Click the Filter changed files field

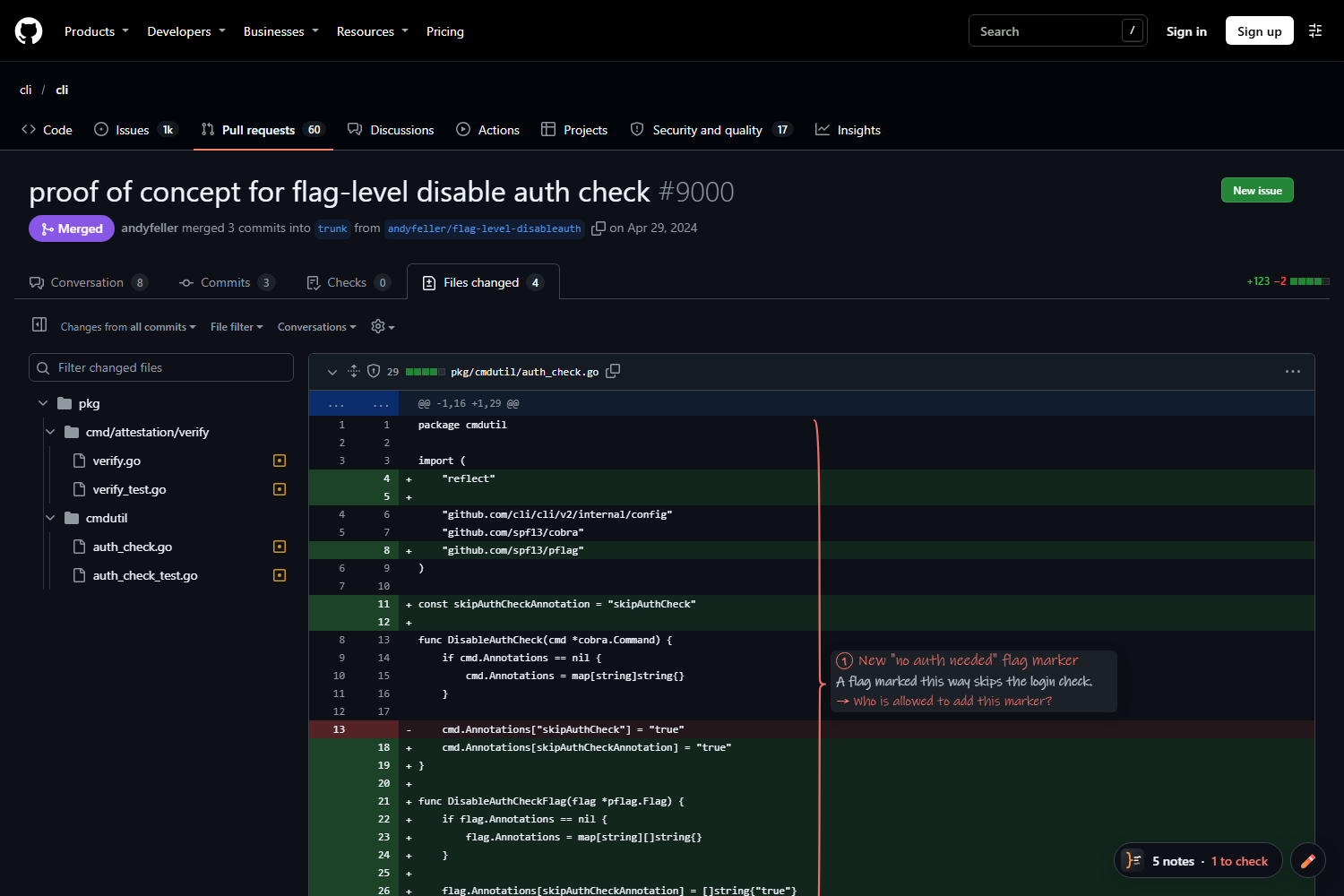coord(161,367)
